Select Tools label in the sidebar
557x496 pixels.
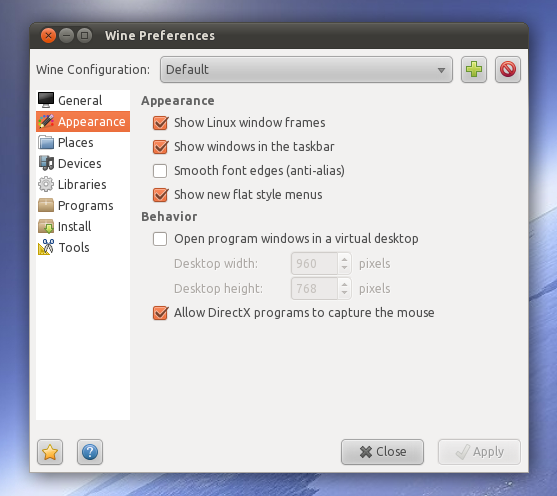pos(74,247)
